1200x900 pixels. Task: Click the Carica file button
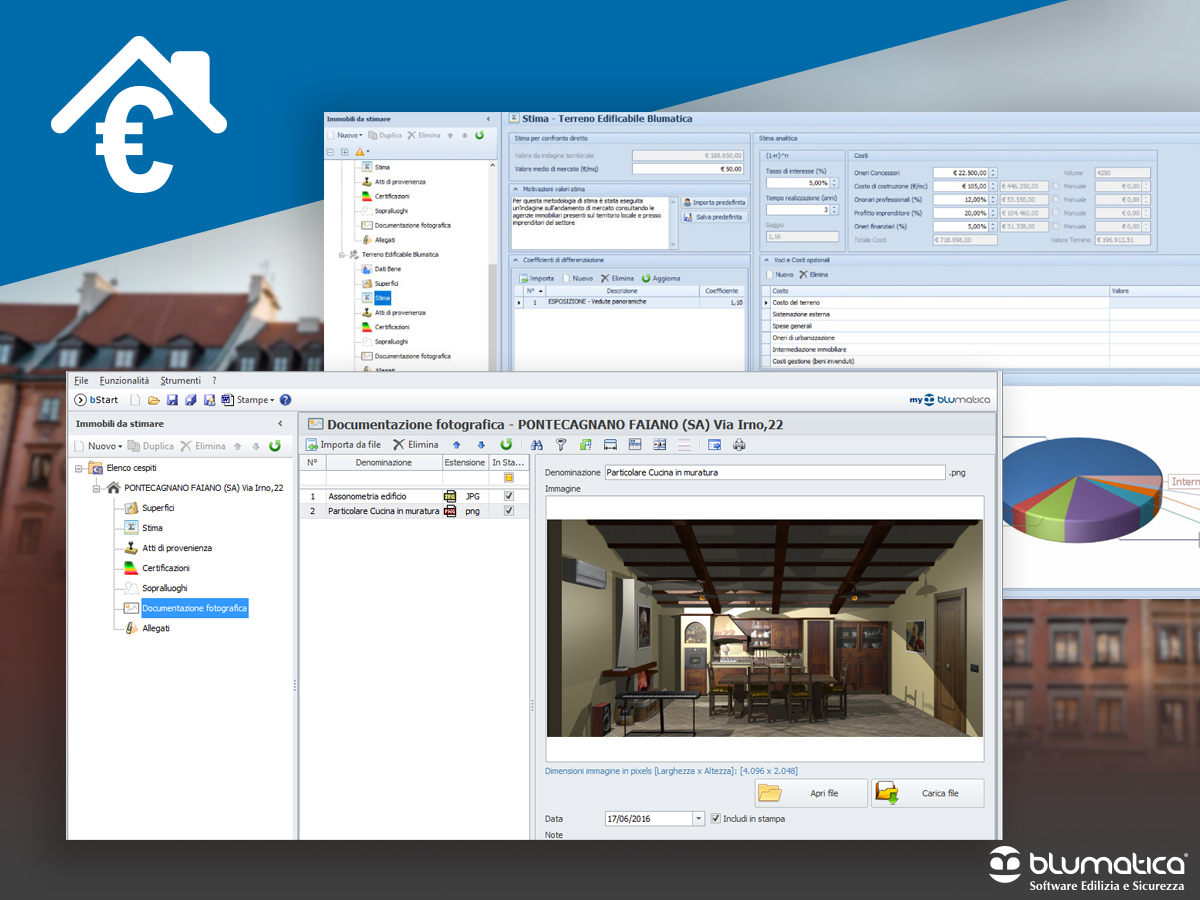[927, 793]
